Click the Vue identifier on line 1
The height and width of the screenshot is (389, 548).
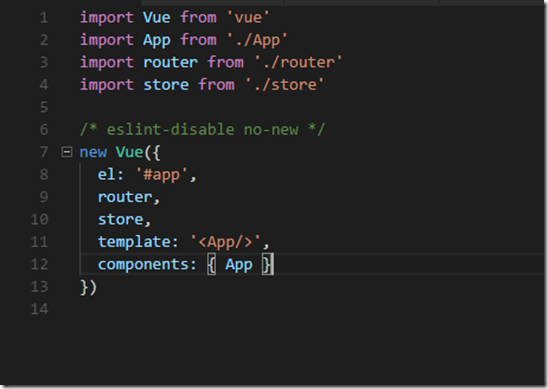coord(157,17)
